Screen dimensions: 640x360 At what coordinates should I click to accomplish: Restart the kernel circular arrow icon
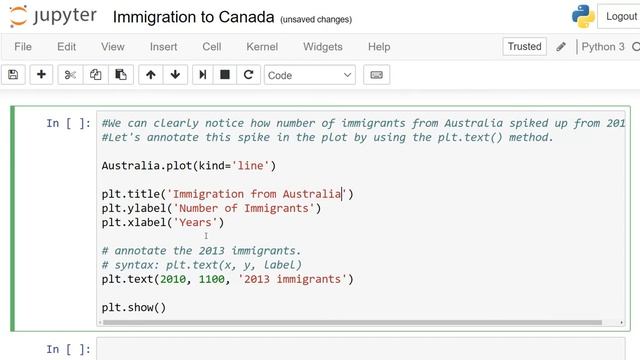[248, 75]
